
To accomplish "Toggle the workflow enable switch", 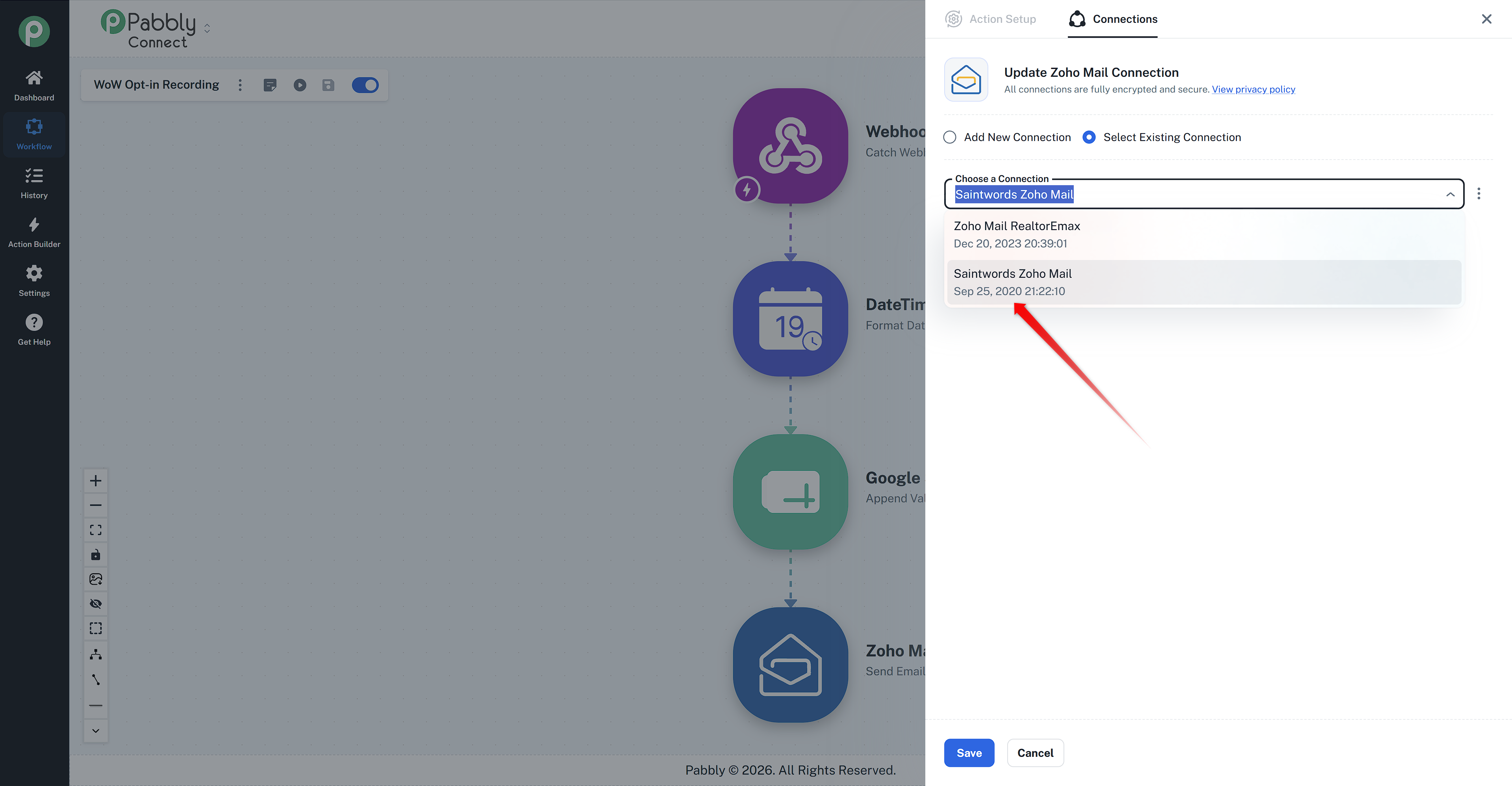I will [365, 85].
